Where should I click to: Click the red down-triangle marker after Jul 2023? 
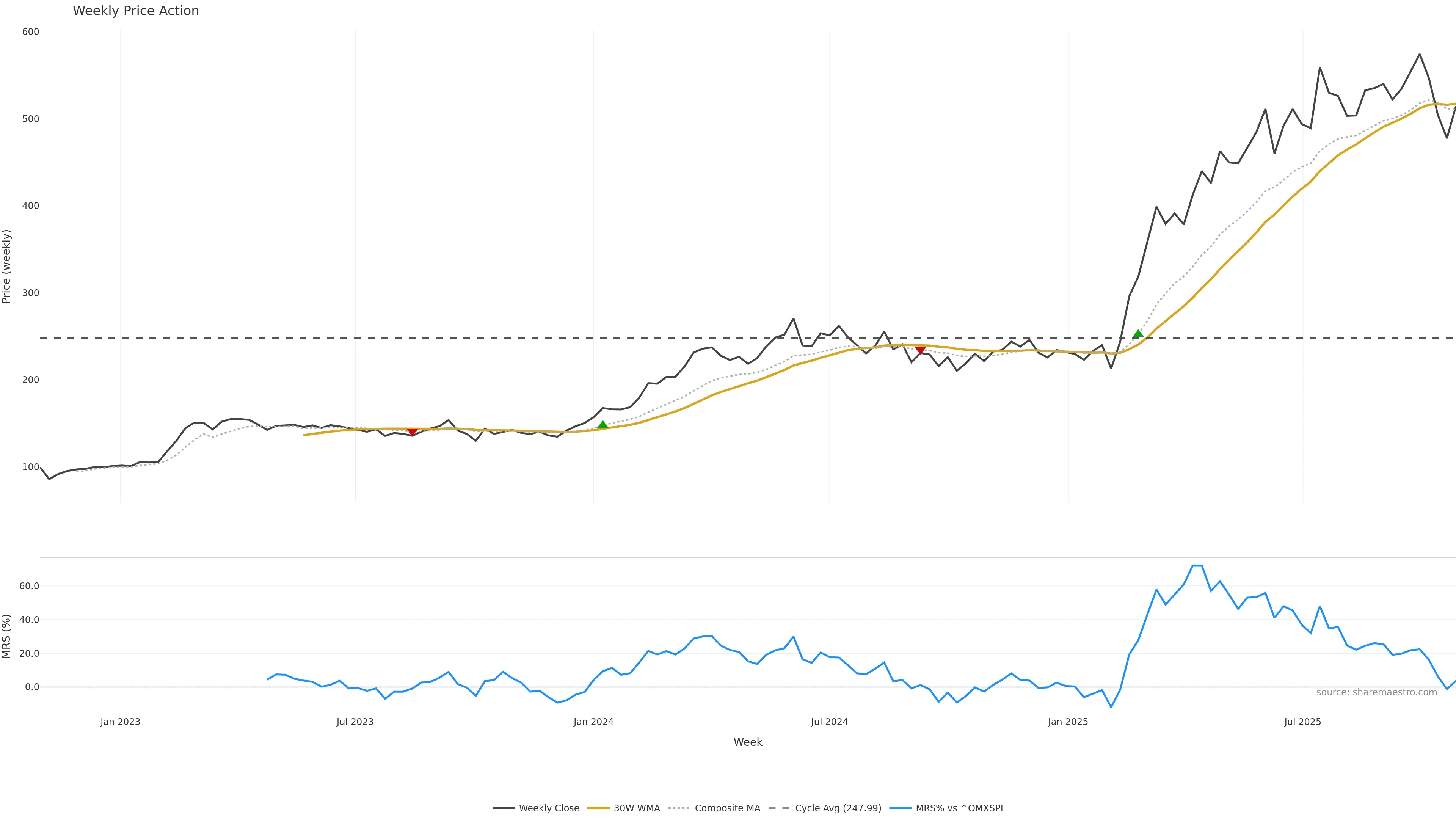(412, 432)
